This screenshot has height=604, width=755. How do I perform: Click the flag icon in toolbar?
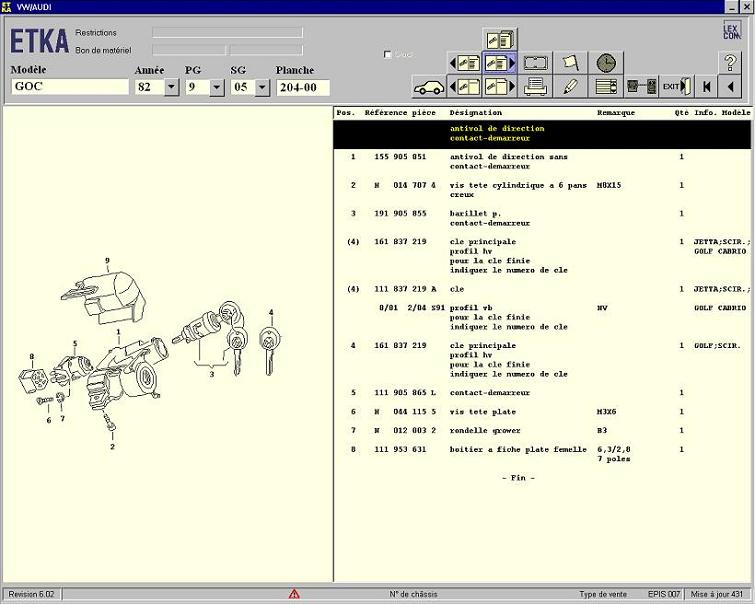tap(570, 63)
